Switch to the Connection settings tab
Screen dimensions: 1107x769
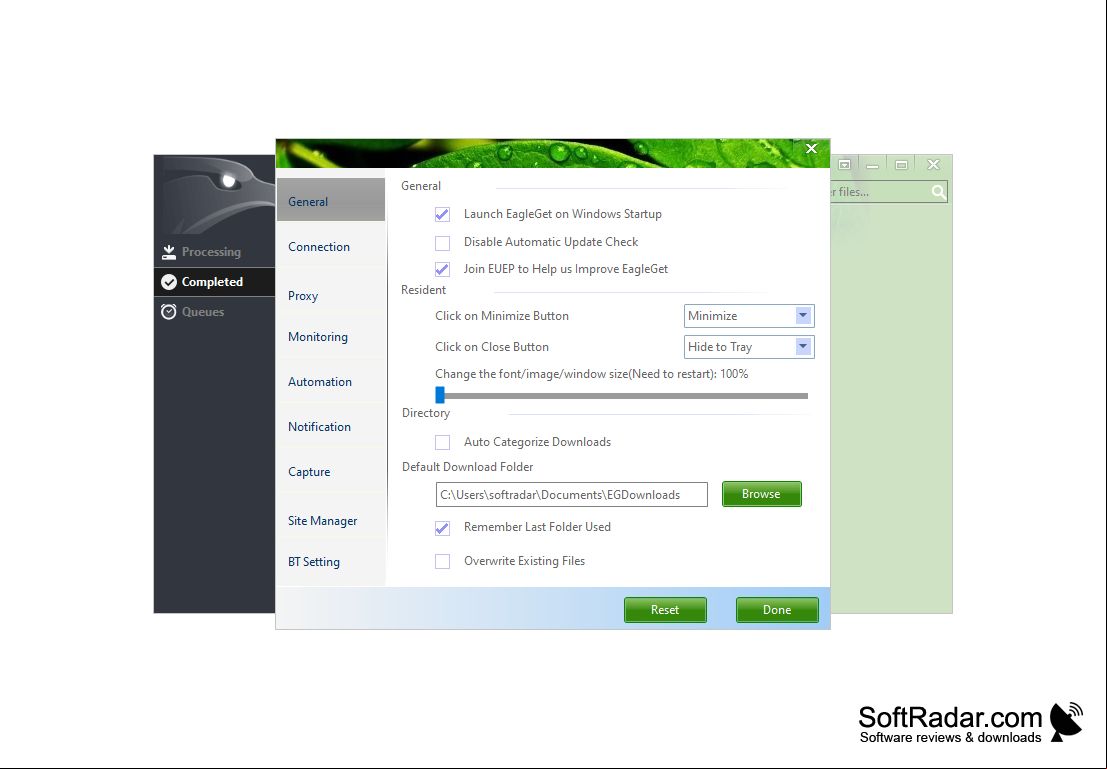point(331,246)
